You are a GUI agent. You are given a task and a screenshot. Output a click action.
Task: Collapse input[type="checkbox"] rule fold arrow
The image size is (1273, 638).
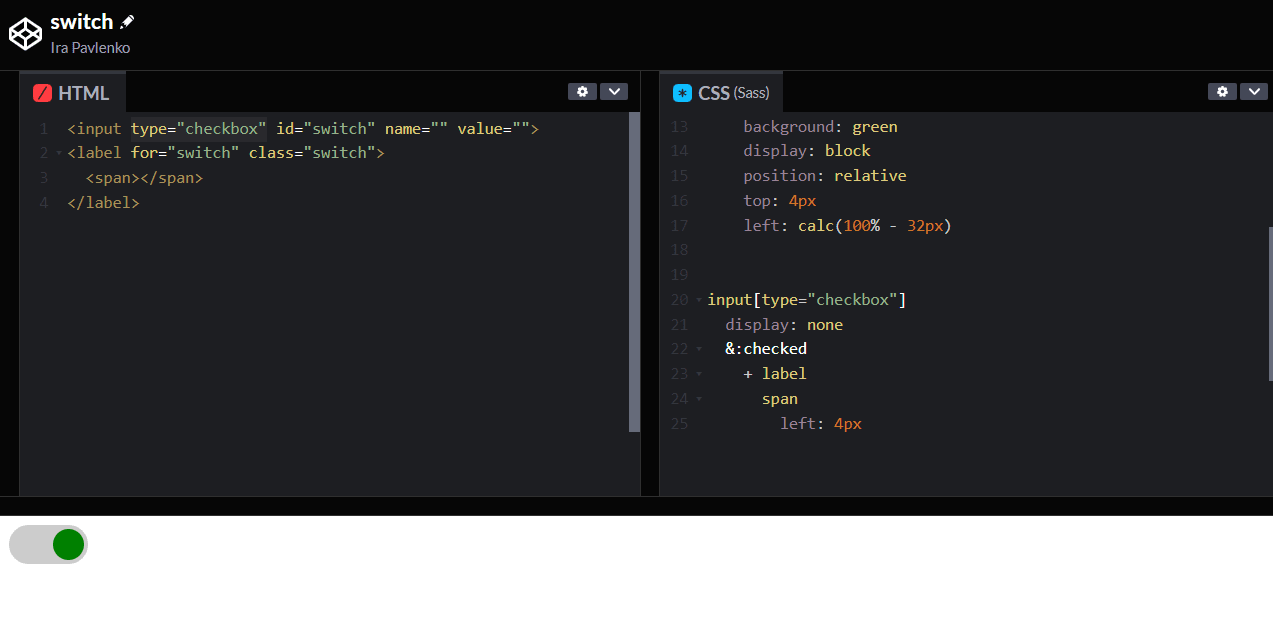pos(699,300)
